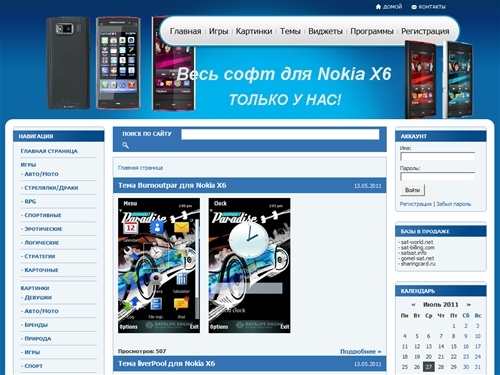This screenshot has height=375, width=500.
Task: Click the Пароль password field
Action: pos(437,176)
